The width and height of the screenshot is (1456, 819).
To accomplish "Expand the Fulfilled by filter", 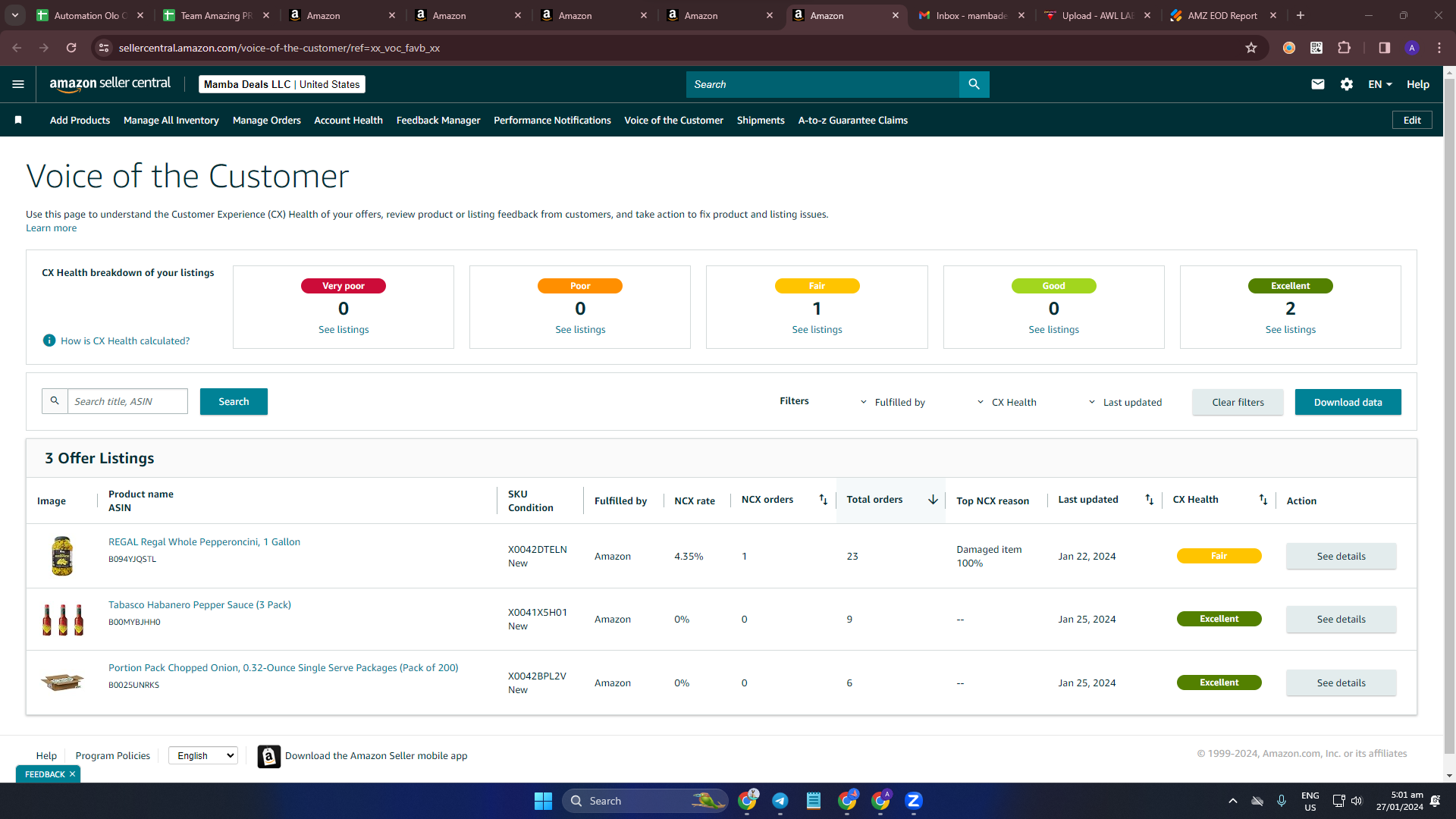I will [x=893, y=402].
